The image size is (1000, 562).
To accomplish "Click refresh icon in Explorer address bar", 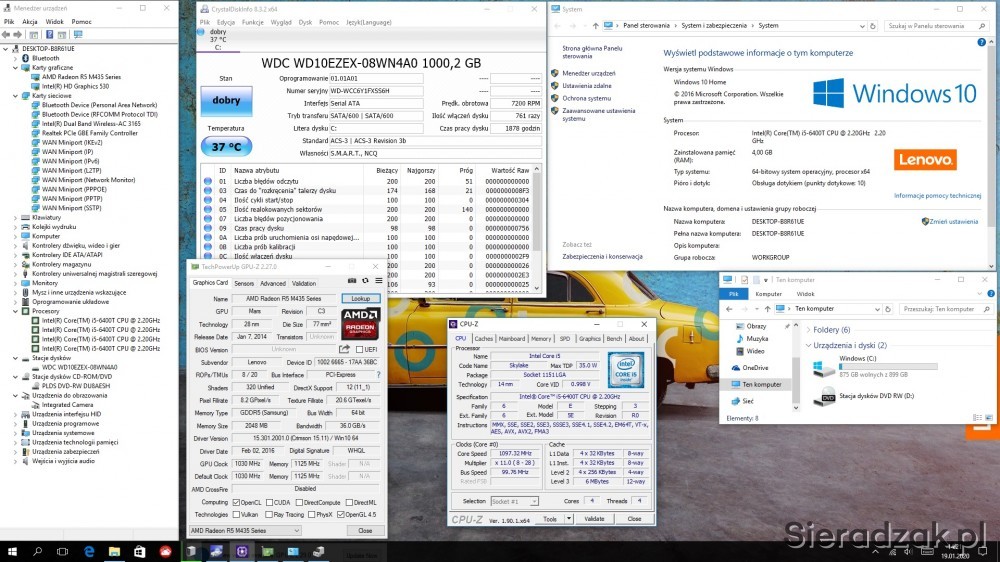I will 887,309.
